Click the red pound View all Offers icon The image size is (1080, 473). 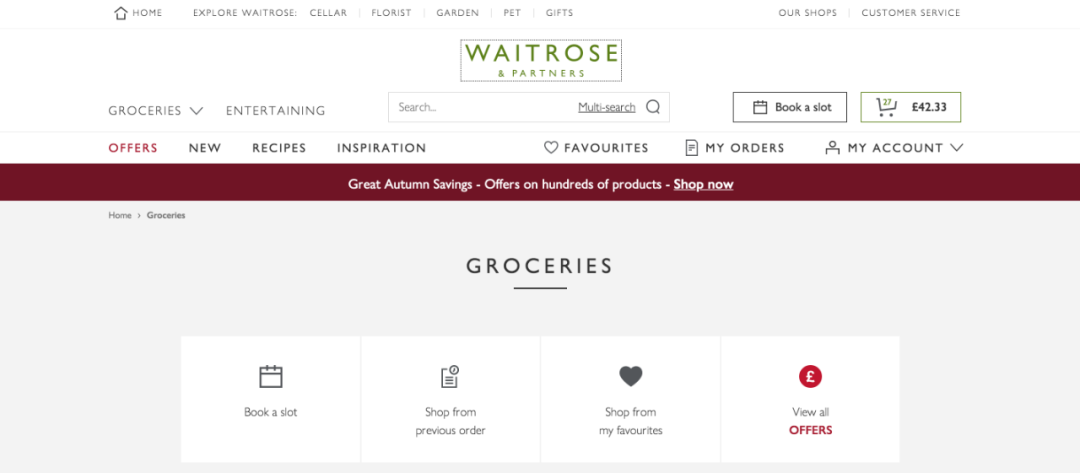[x=810, y=376]
